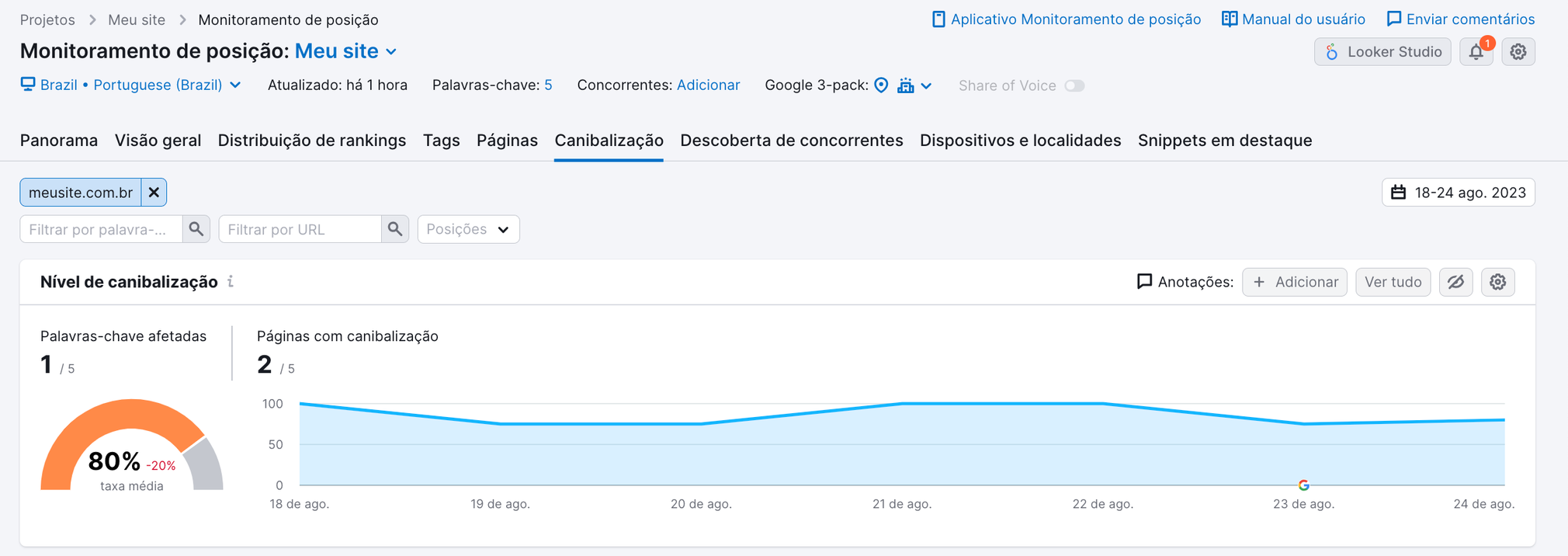Open Dispositivos e localidades tab
This screenshot has width=1568, height=556.
[1020, 141]
